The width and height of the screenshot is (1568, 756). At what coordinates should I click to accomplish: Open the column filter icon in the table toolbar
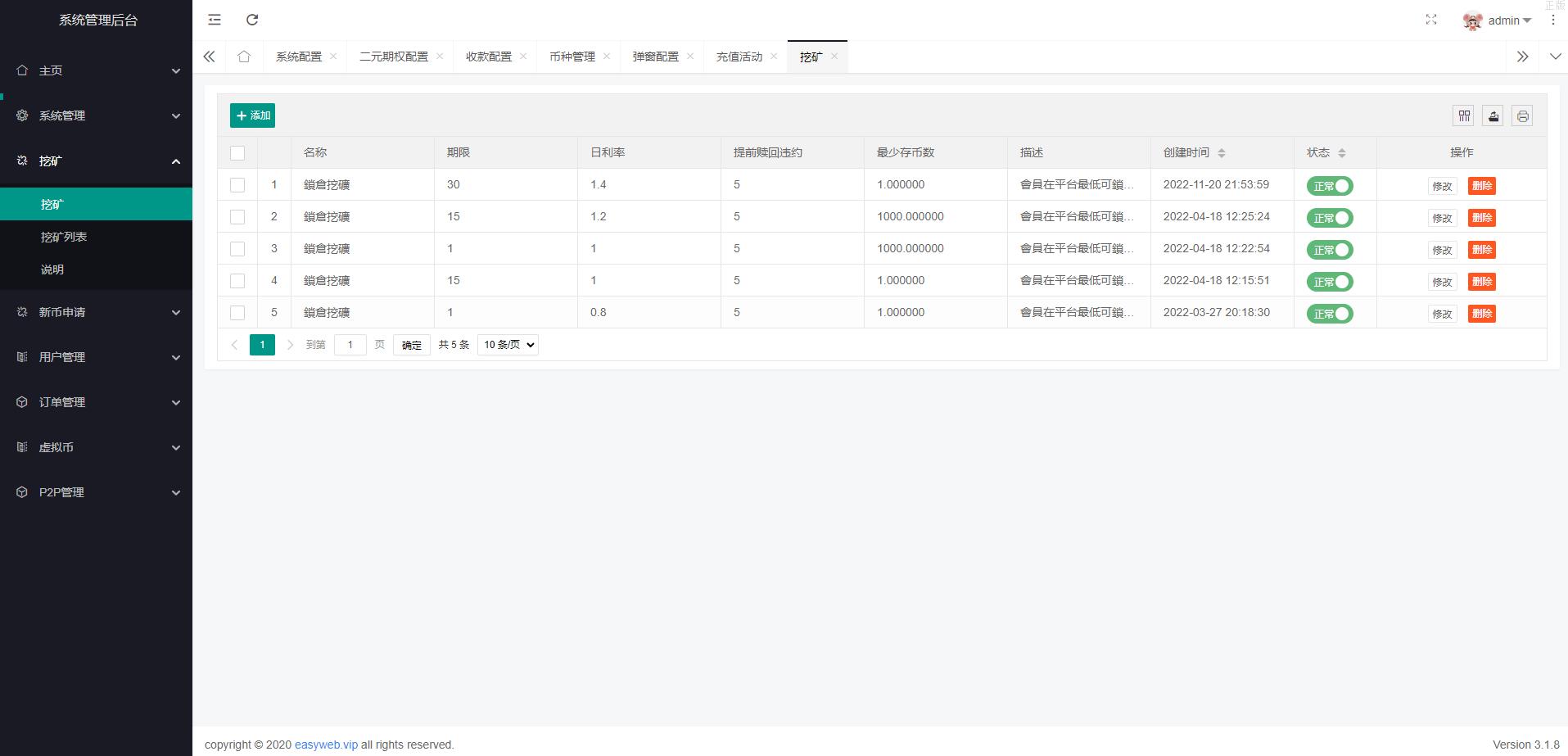[1464, 115]
